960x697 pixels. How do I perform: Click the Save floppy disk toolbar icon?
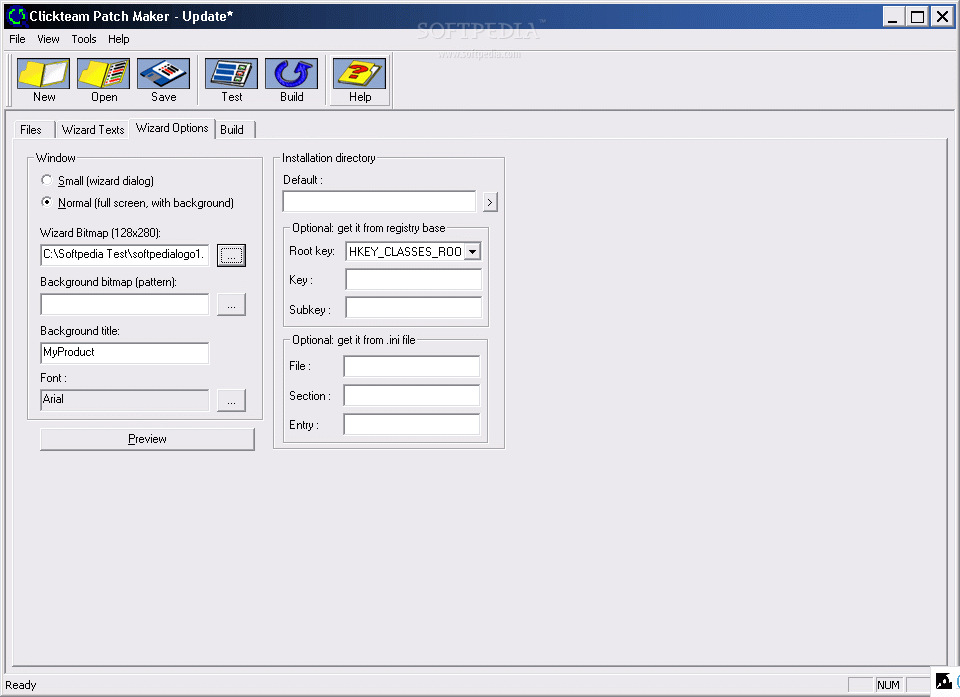point(163,73)
